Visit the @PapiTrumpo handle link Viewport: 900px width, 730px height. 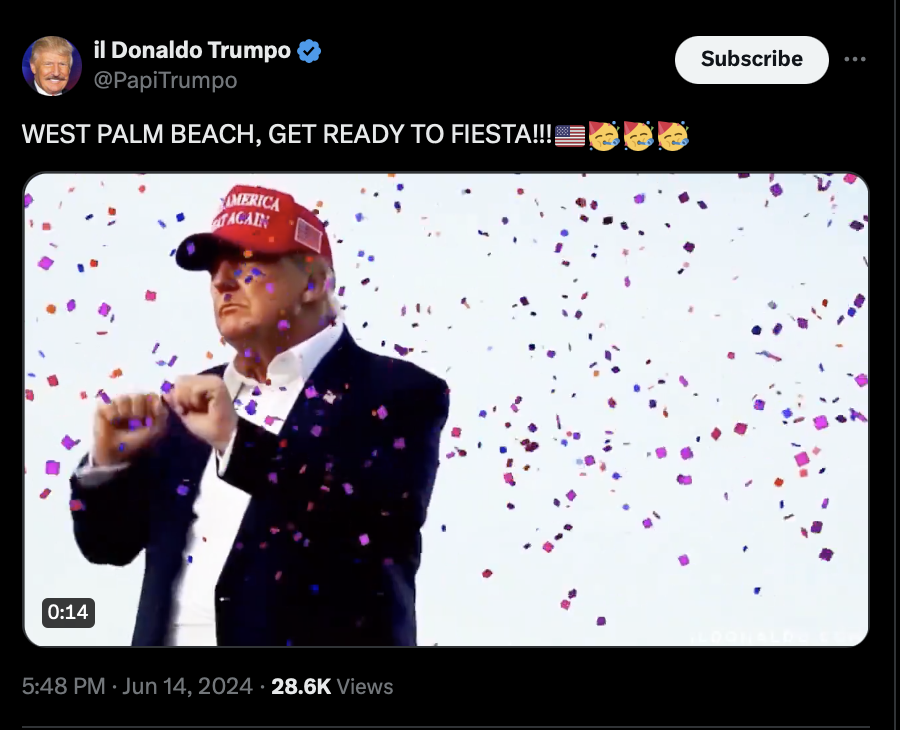coord(165,80)
